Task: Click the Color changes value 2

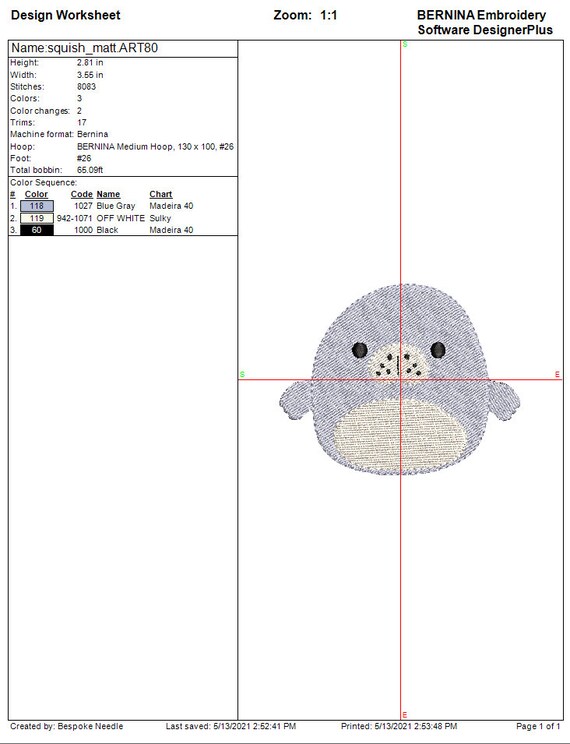Action: click(79, 111)
